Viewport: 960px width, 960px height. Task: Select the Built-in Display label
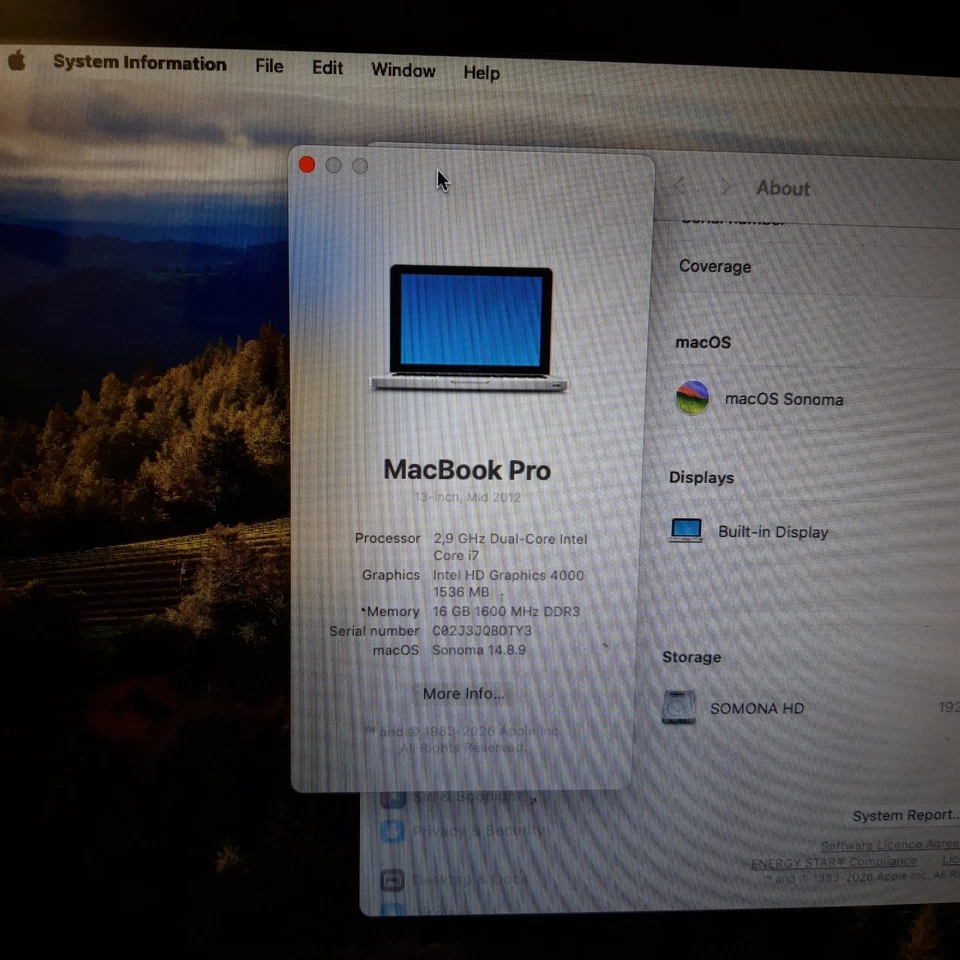click(773, 532)
